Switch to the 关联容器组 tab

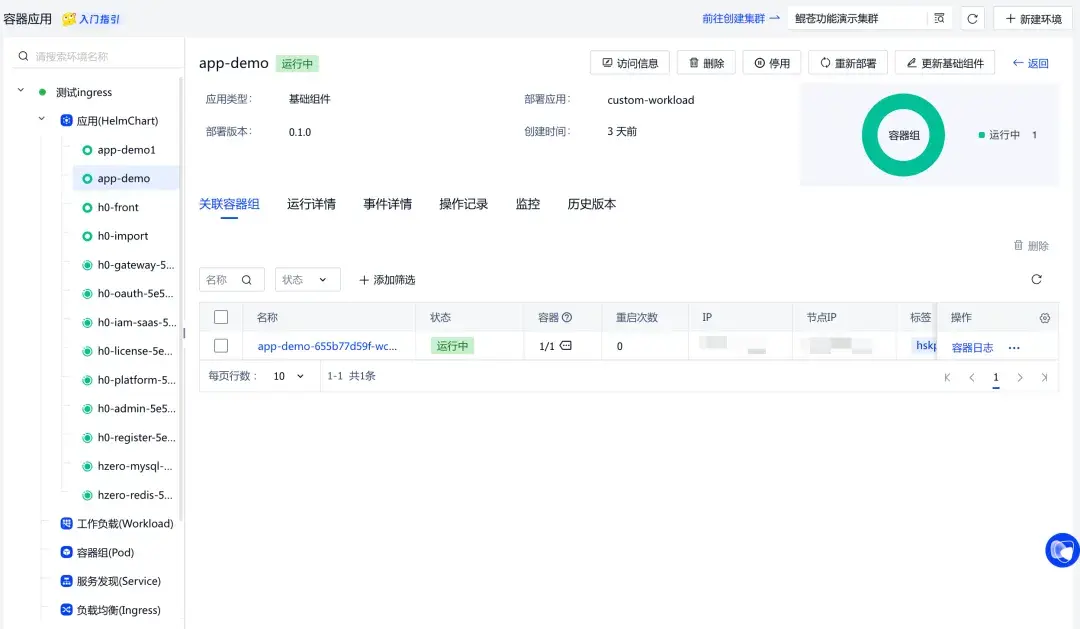229,204
